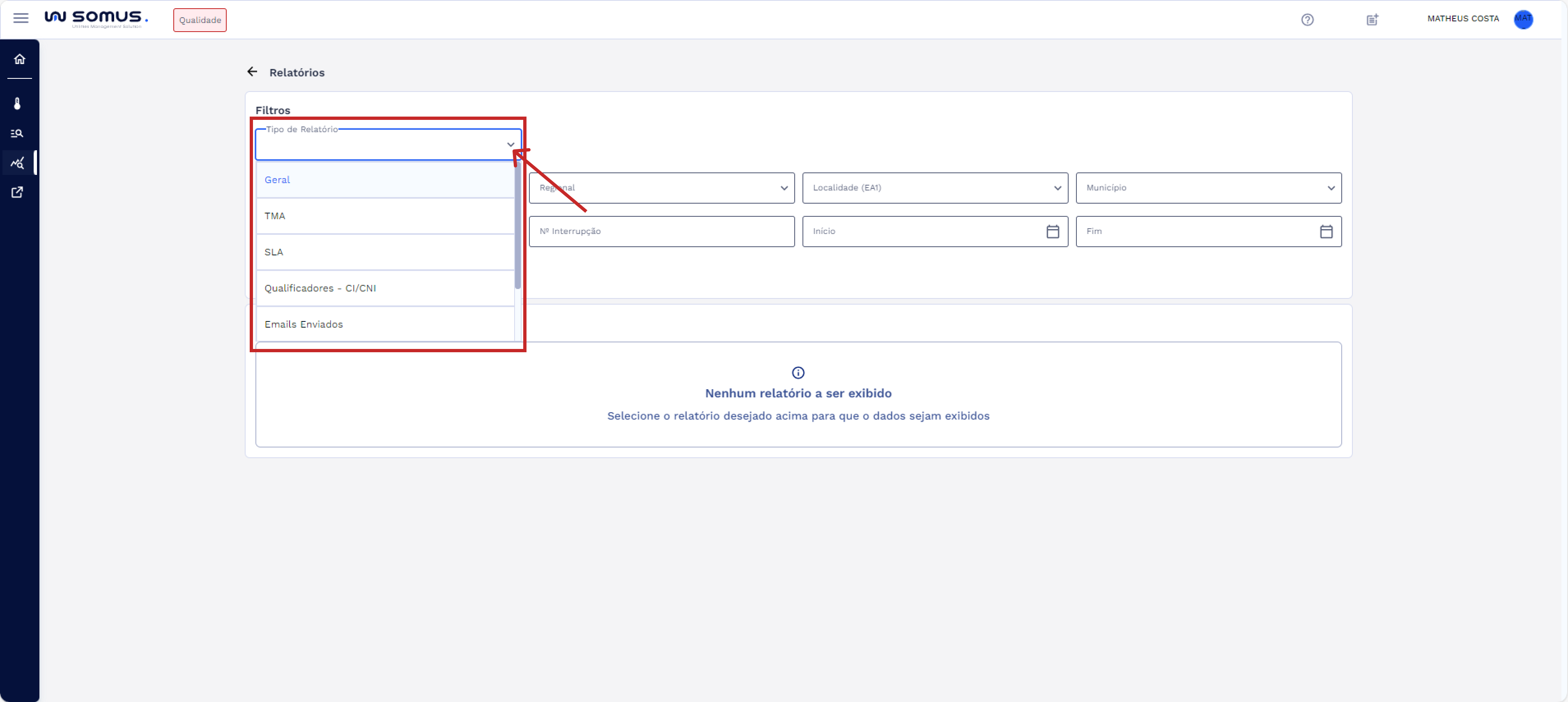Open the help question mark icon
Viewport: 1568px width, 702px height.
(x=1307, y=19)
